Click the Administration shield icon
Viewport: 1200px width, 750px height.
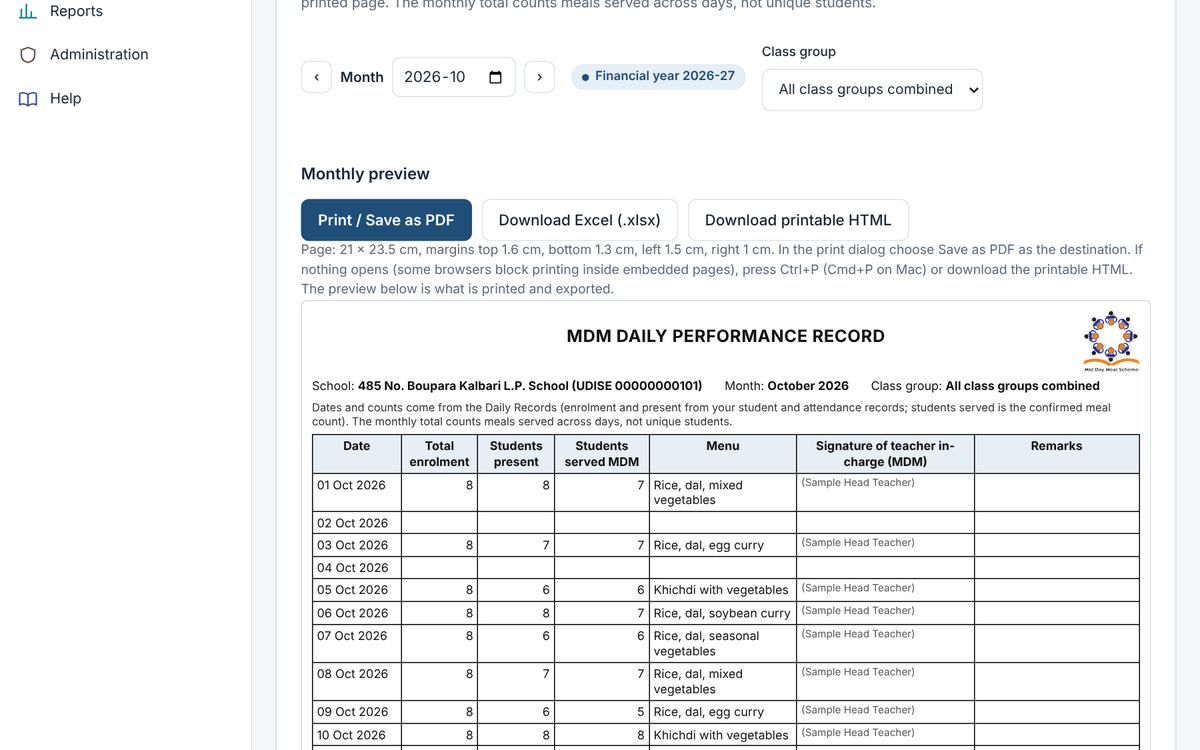28,55
